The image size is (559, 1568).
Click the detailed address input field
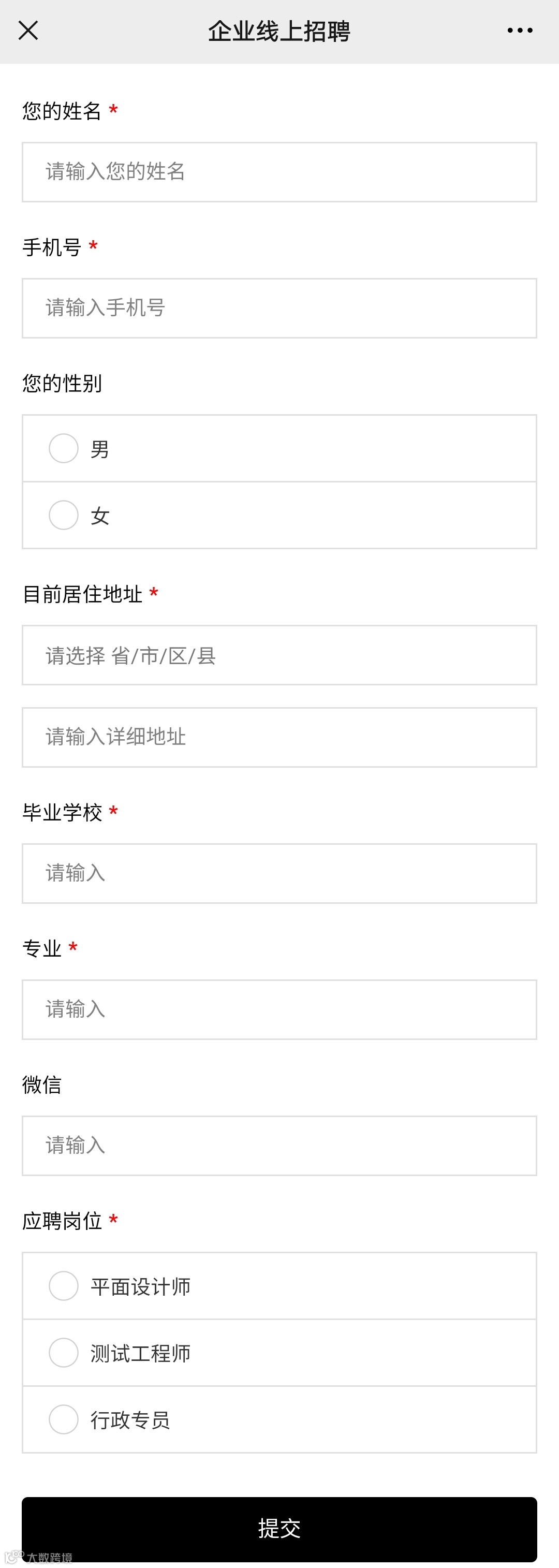[279, 737]
